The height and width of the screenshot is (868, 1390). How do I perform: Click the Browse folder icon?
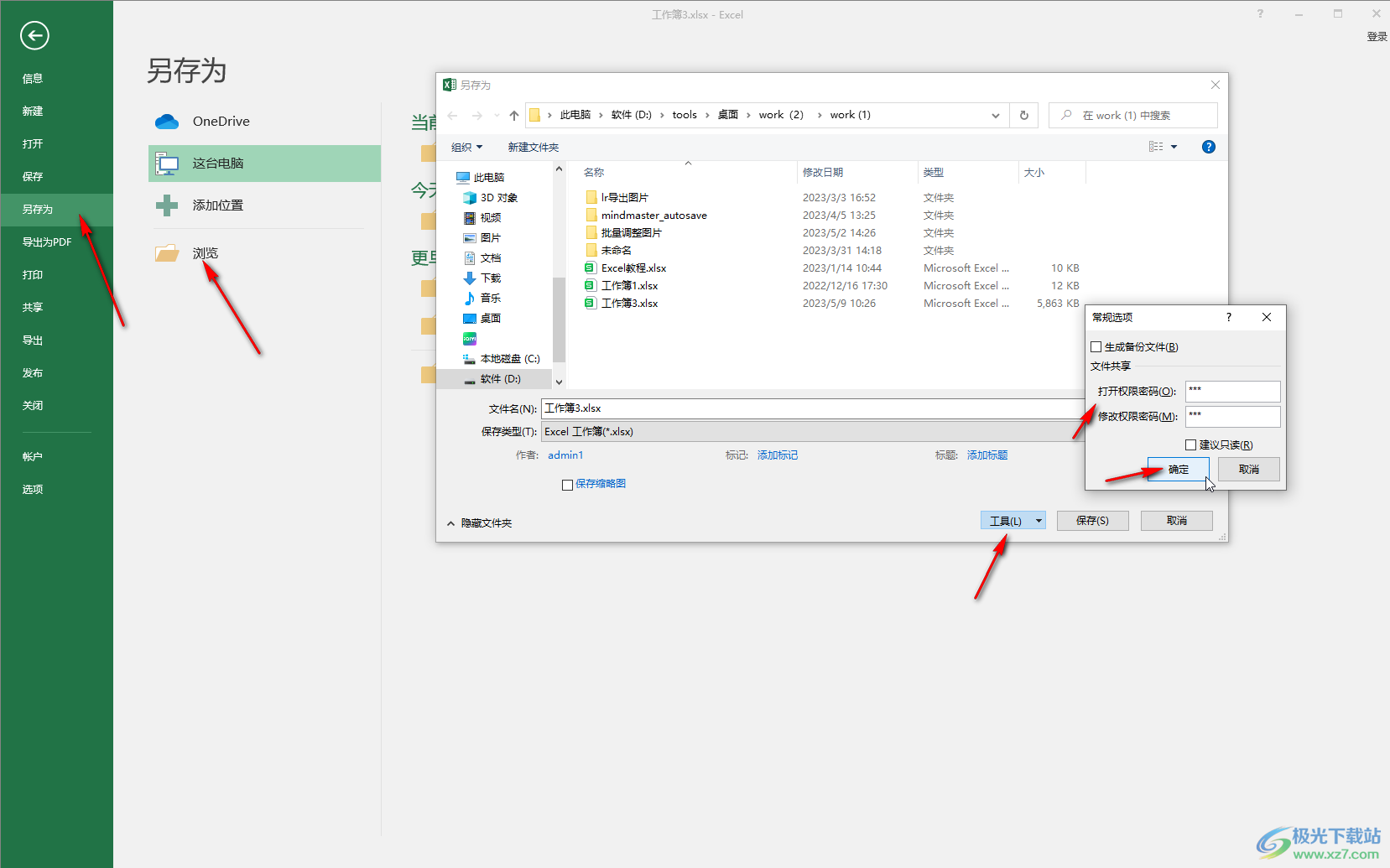pyautogui.click(x=167, y=252)
